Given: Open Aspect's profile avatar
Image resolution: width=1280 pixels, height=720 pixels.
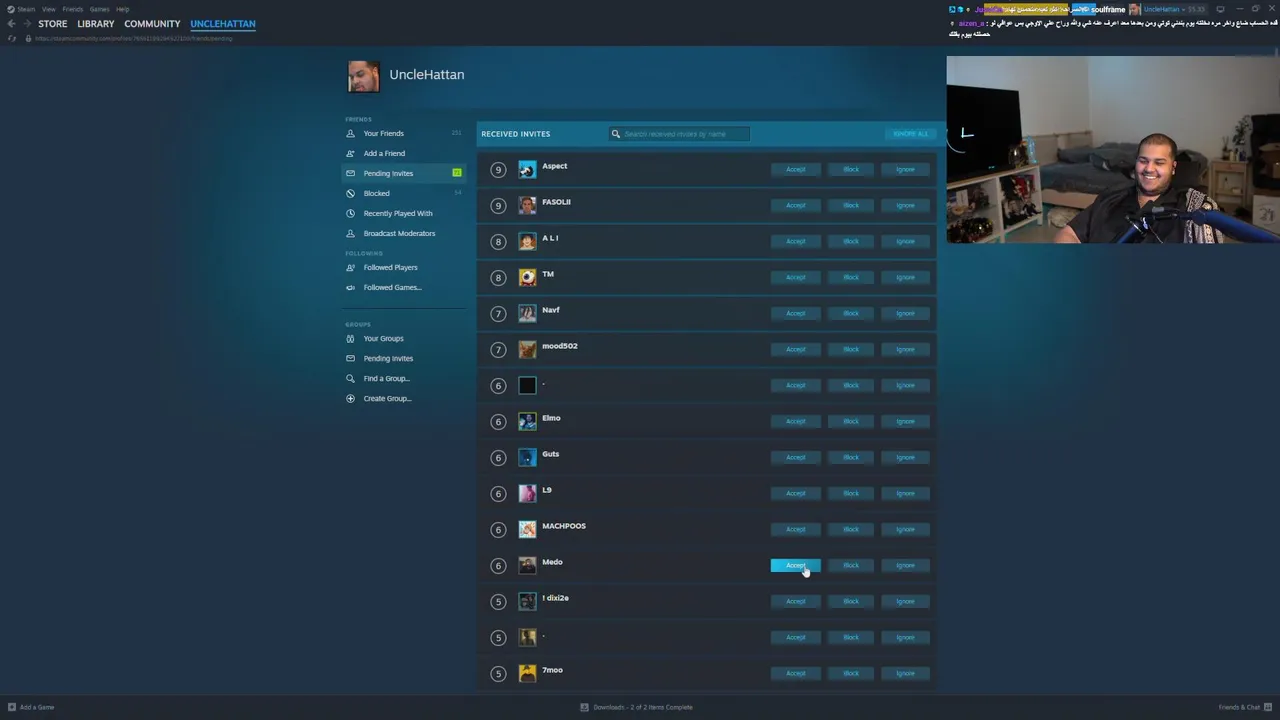Looking at the screenshot, I should (527, 169).
